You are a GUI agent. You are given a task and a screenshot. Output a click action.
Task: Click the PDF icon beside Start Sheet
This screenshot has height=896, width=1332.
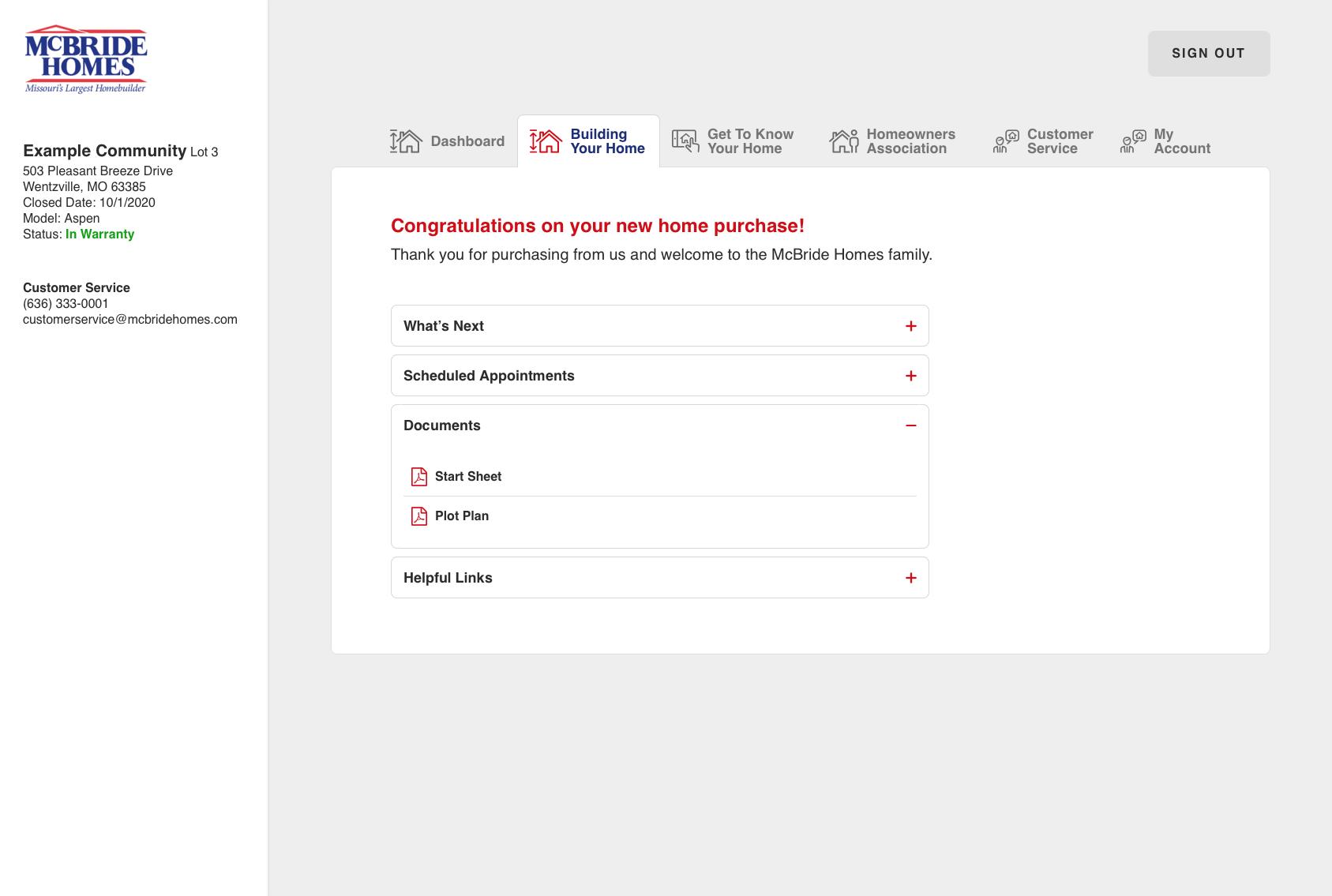coord(419,477)
